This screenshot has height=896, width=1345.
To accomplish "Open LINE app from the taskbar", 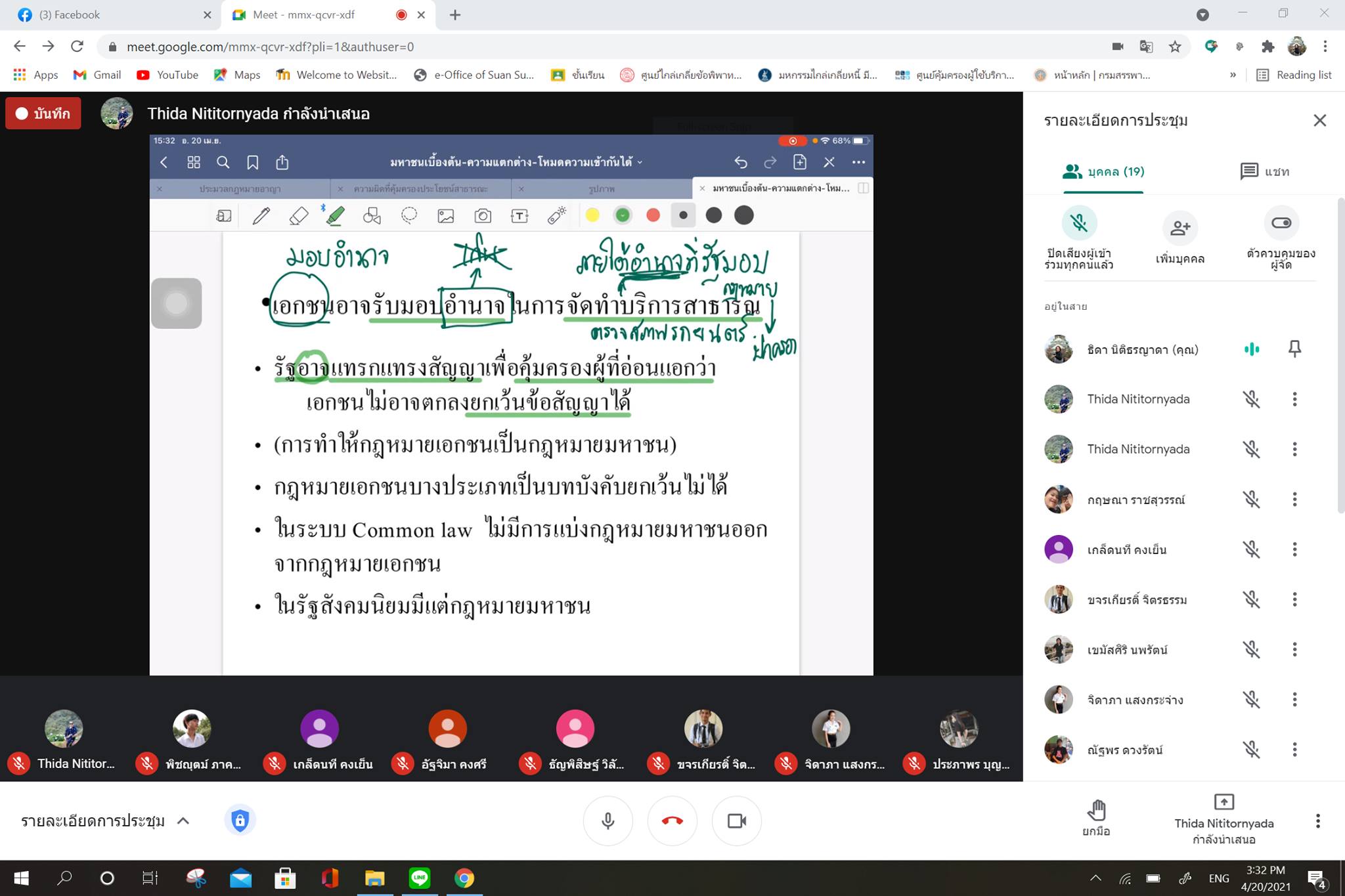I will click(x=419, y=878).
